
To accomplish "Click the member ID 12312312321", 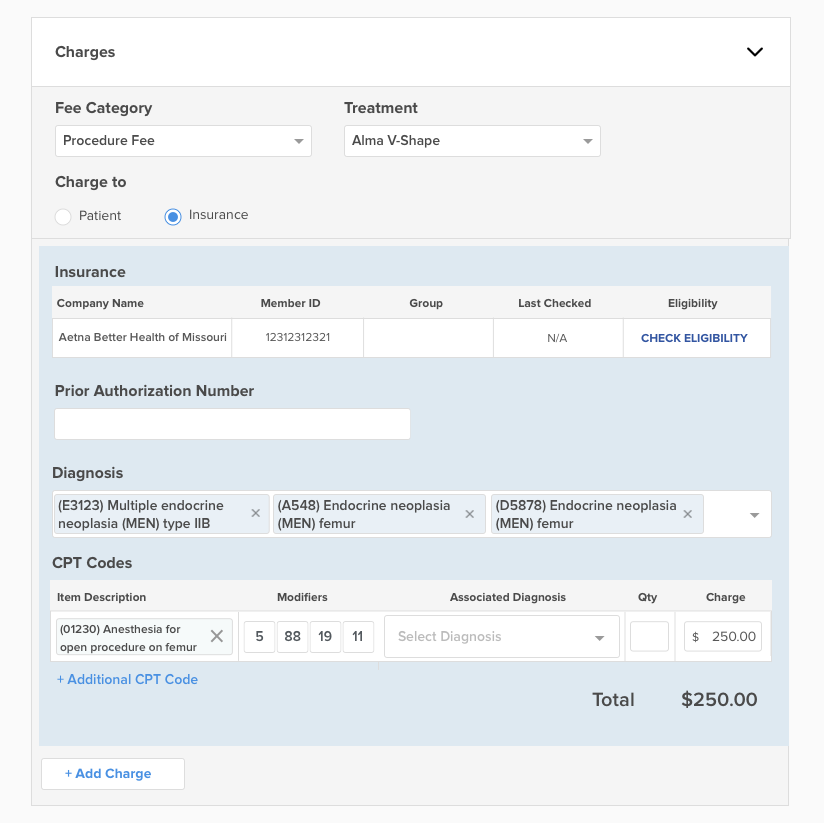I will coord(297,337).
